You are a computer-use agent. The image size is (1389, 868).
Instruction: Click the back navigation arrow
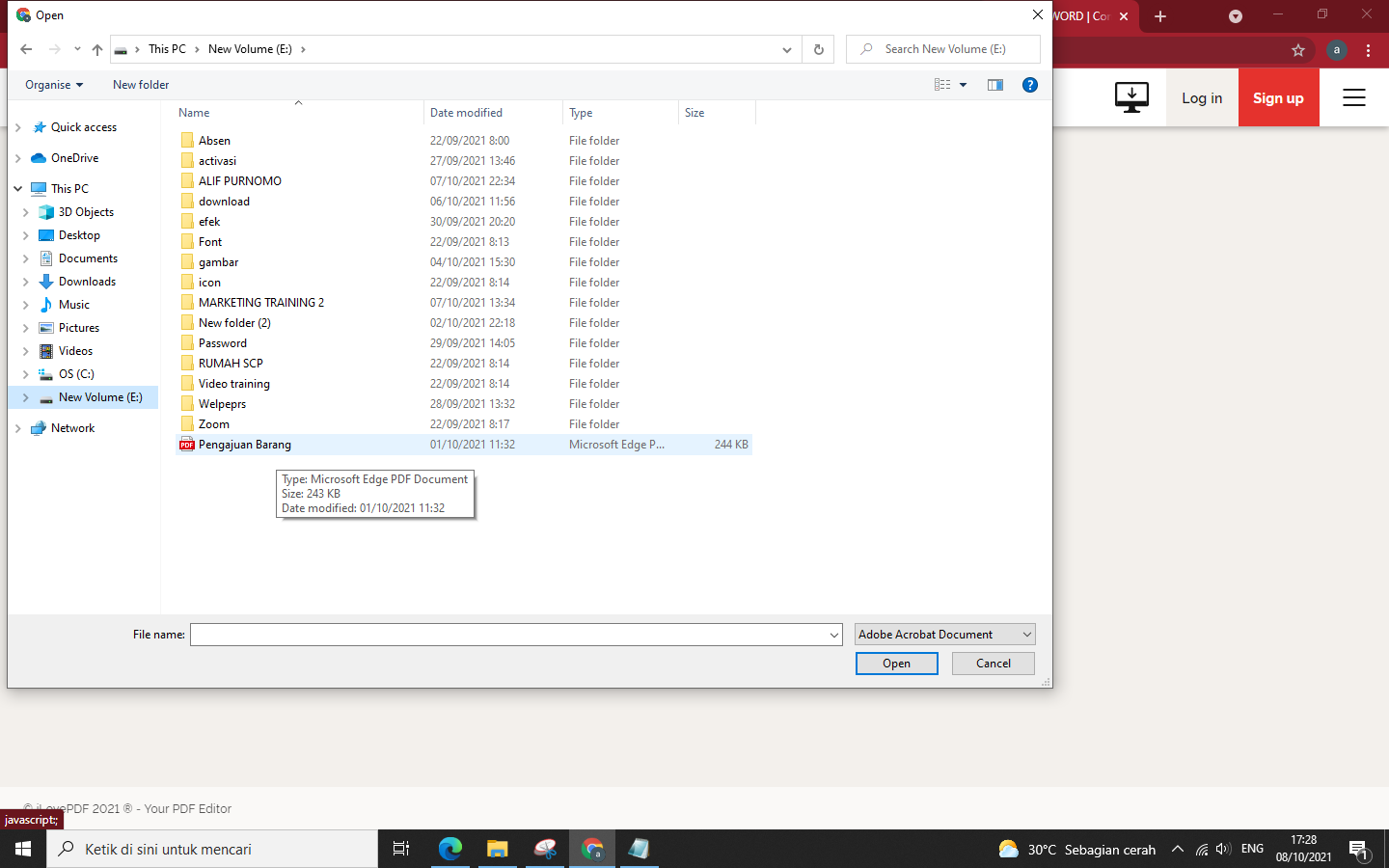pos(26,49)
